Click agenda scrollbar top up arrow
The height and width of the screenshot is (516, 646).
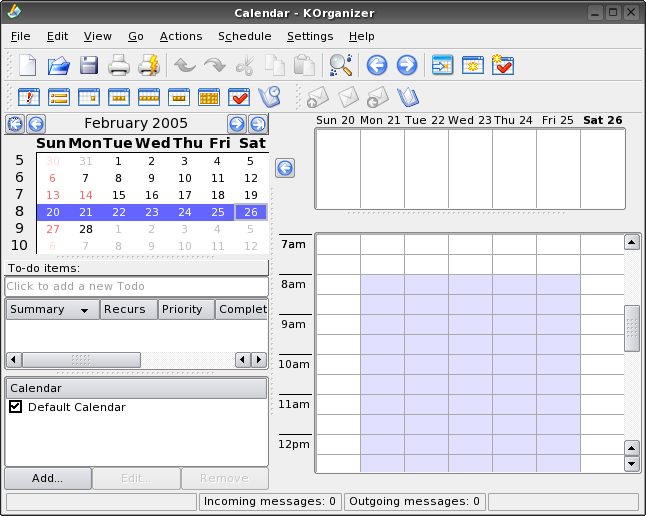pos(632,242)
